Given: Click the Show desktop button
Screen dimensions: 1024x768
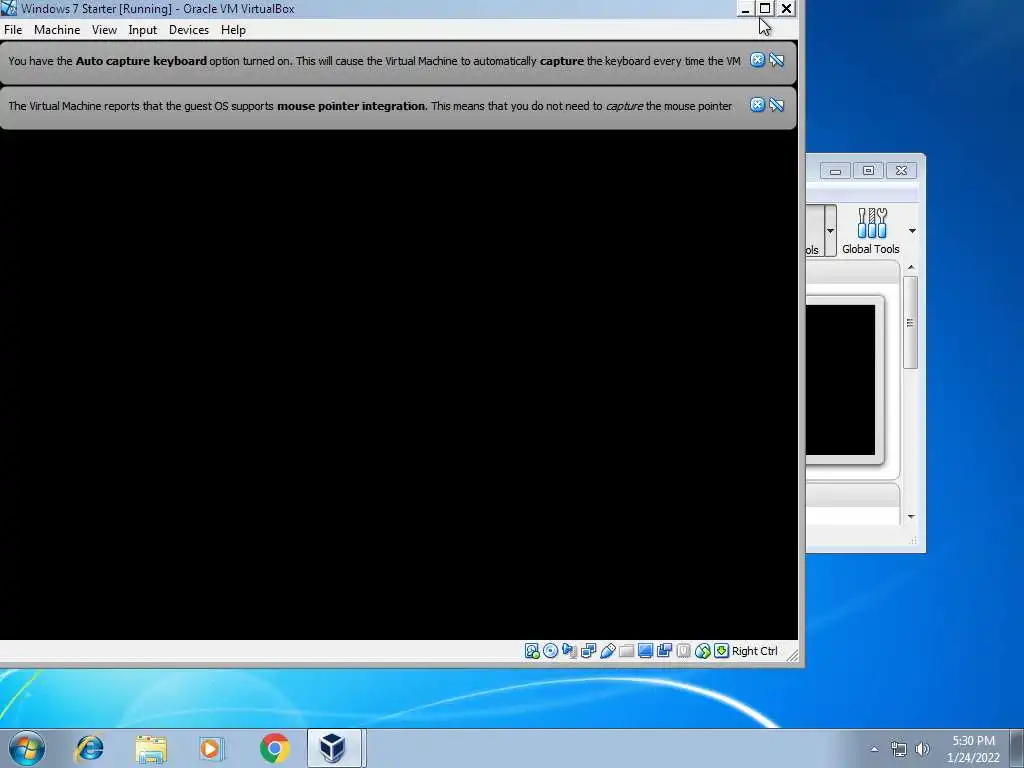Looking at the screenshot, I should click(1017, 748).
